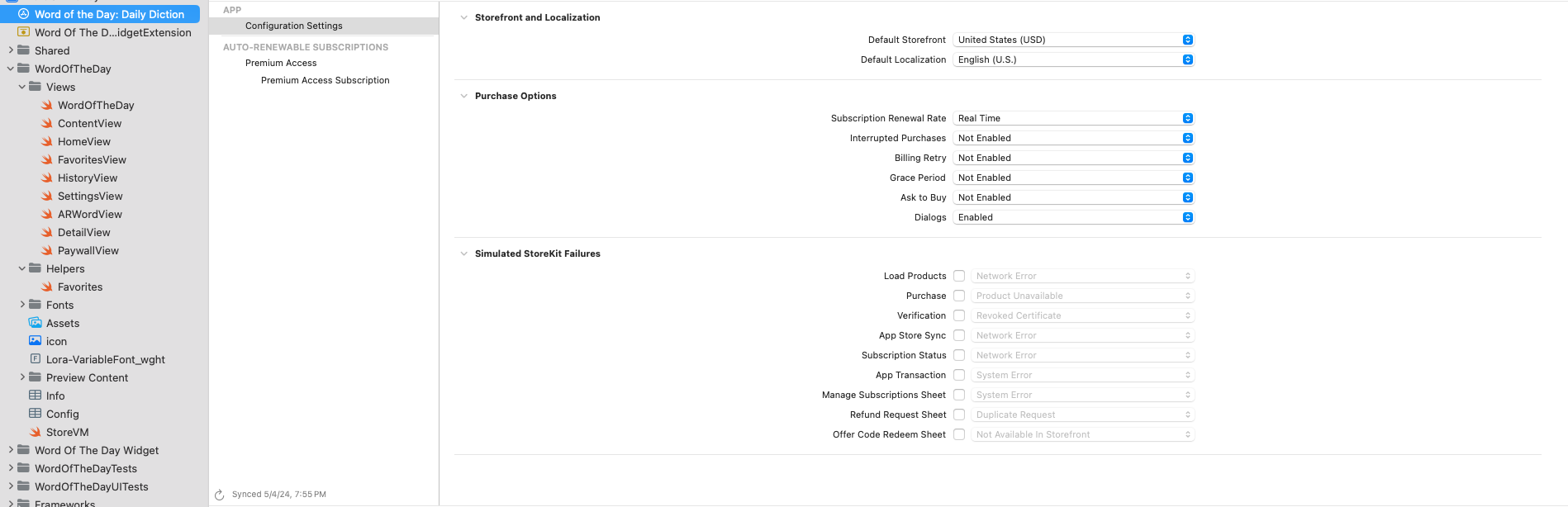Expand the Fonts folder
Viewport: 1568px width, 507px height.
coord(22,306)
